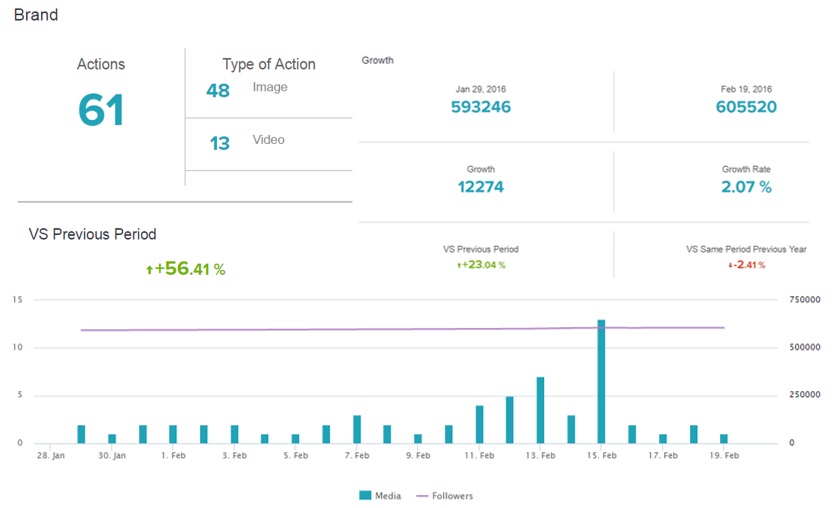Image resolution: width=835 pixels, height=508 pixels.
Task: Click the green arrow next to +23.04 %
Action: point(459,265)
